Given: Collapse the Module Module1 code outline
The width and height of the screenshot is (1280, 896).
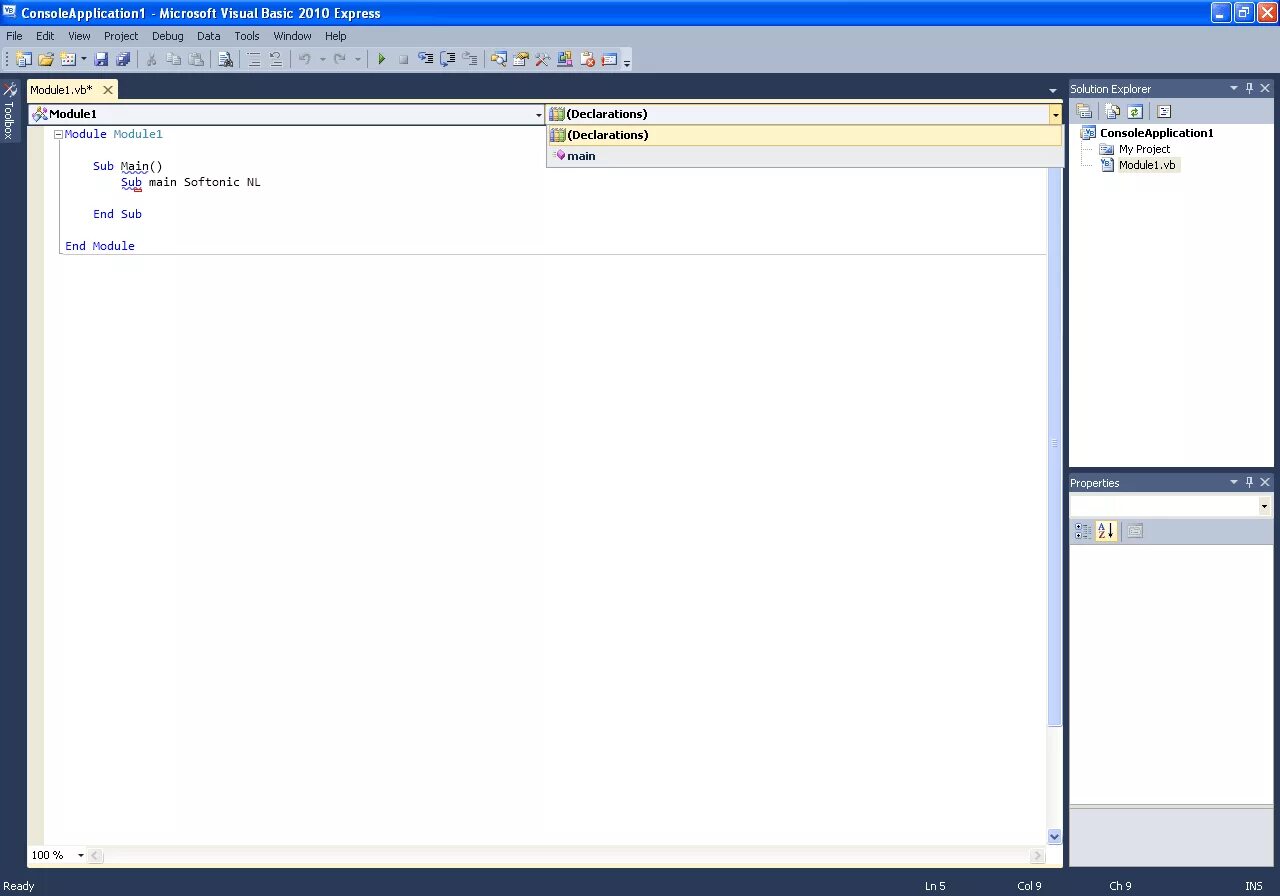Looking at the screenshot, I should [58, 134].
